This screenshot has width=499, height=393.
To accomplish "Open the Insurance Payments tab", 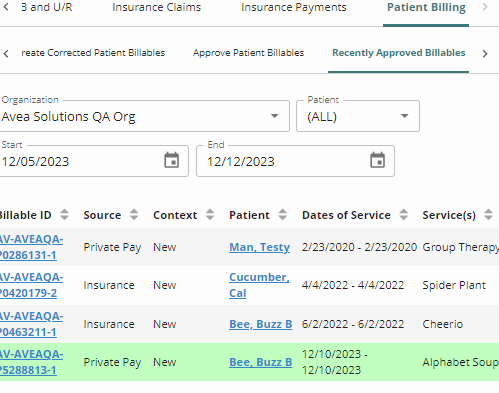I will tap(294, 7).
